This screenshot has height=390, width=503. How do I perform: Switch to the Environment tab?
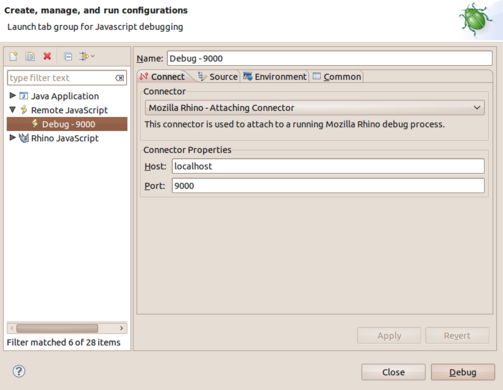(x=274, y=77)
